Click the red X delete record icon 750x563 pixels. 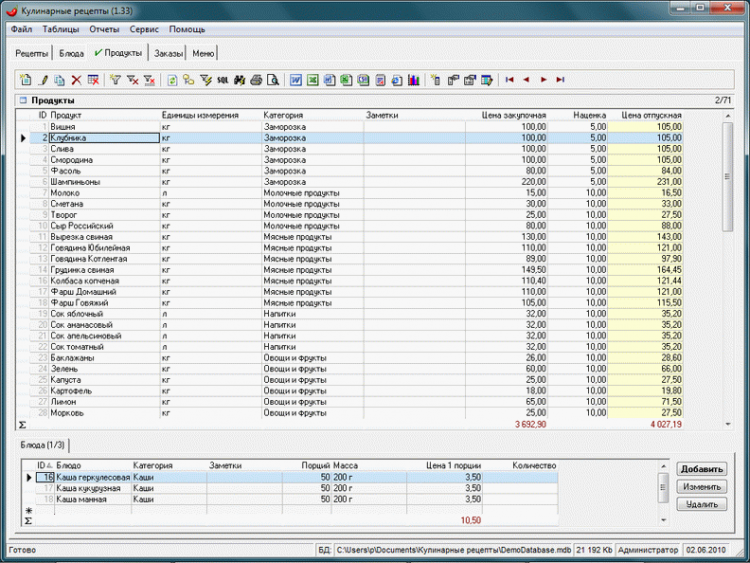76,79
